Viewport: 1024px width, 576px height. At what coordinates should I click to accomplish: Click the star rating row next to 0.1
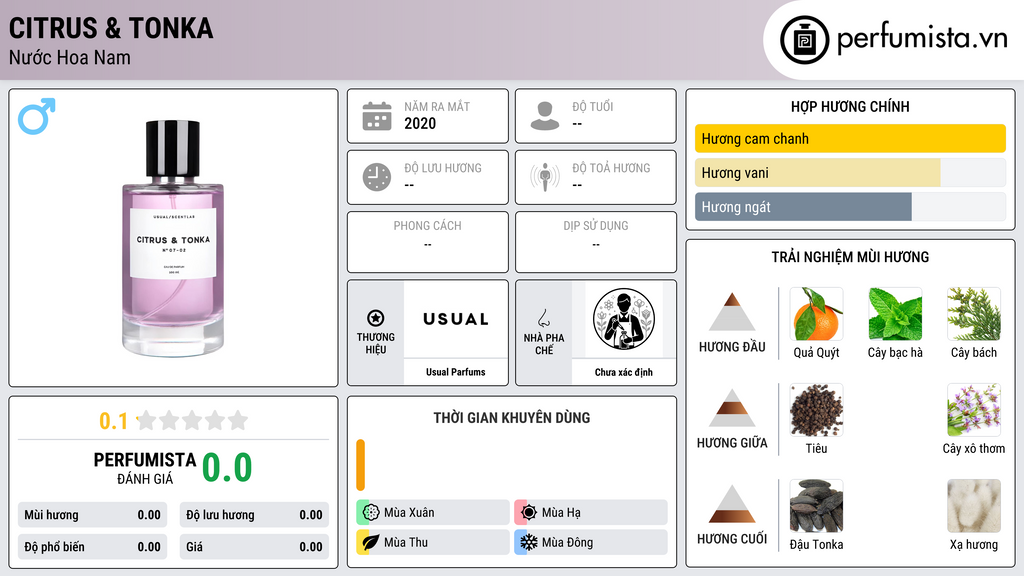[x=193, y=420]
